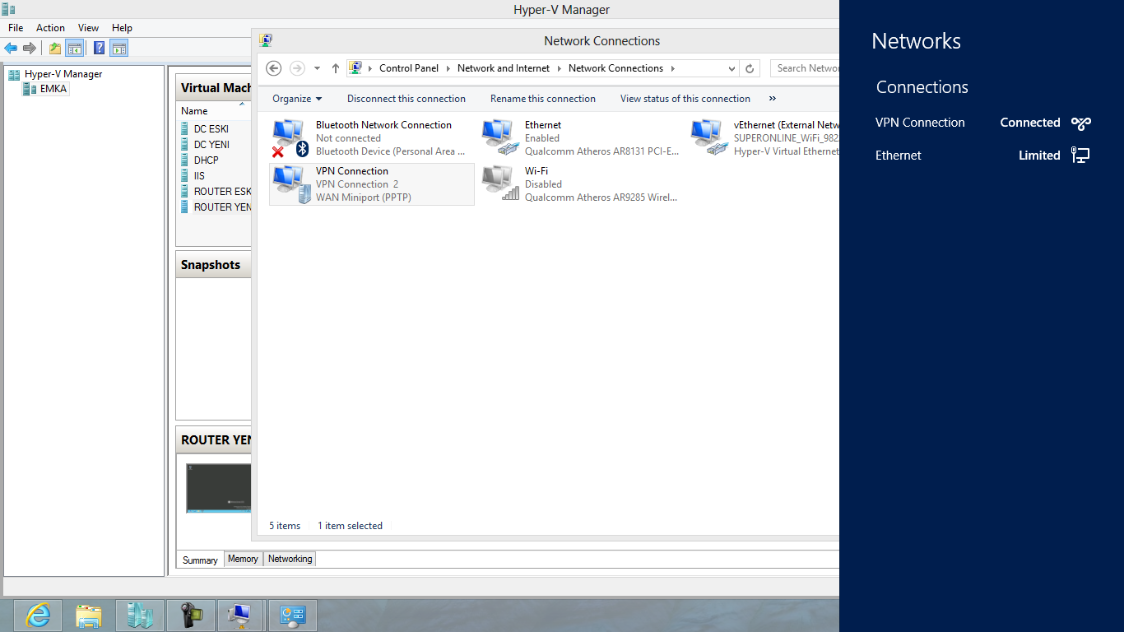Click the ROUTER YENI preview thumbnail

[x=219, y=488]
